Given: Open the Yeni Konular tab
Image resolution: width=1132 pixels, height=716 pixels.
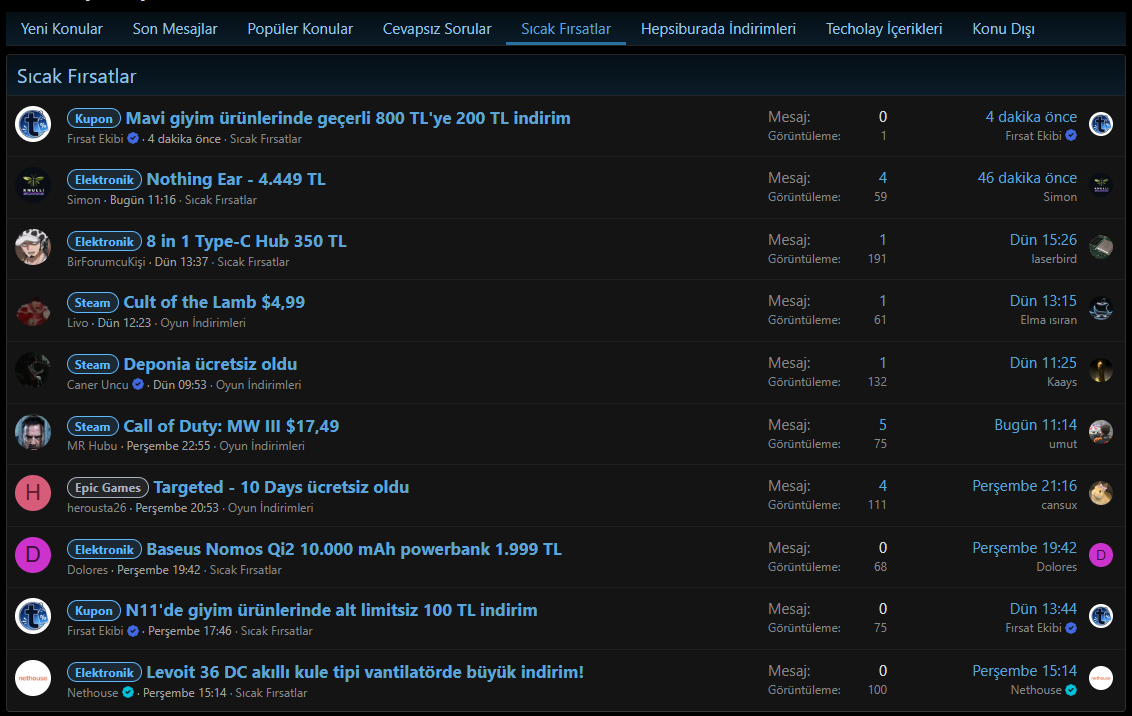Looking at the screenshot, I should point(61,29).
